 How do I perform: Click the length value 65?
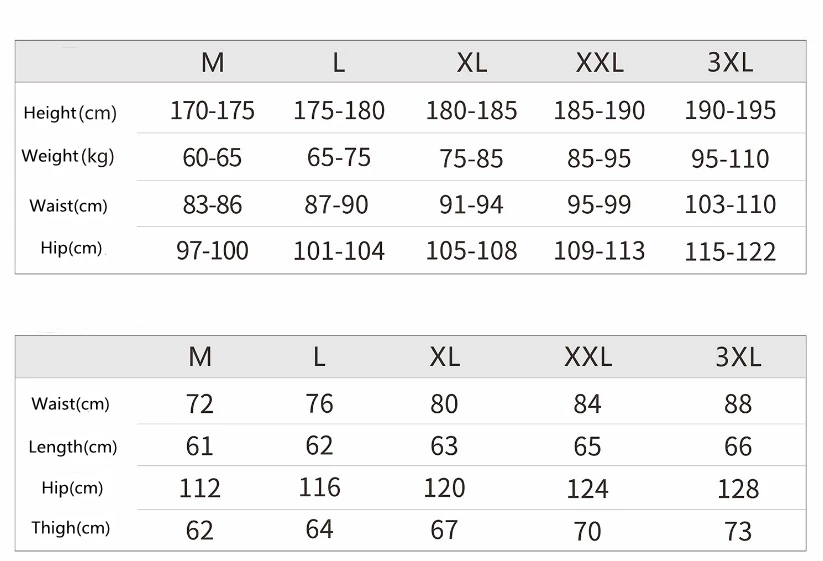(587, 446)
